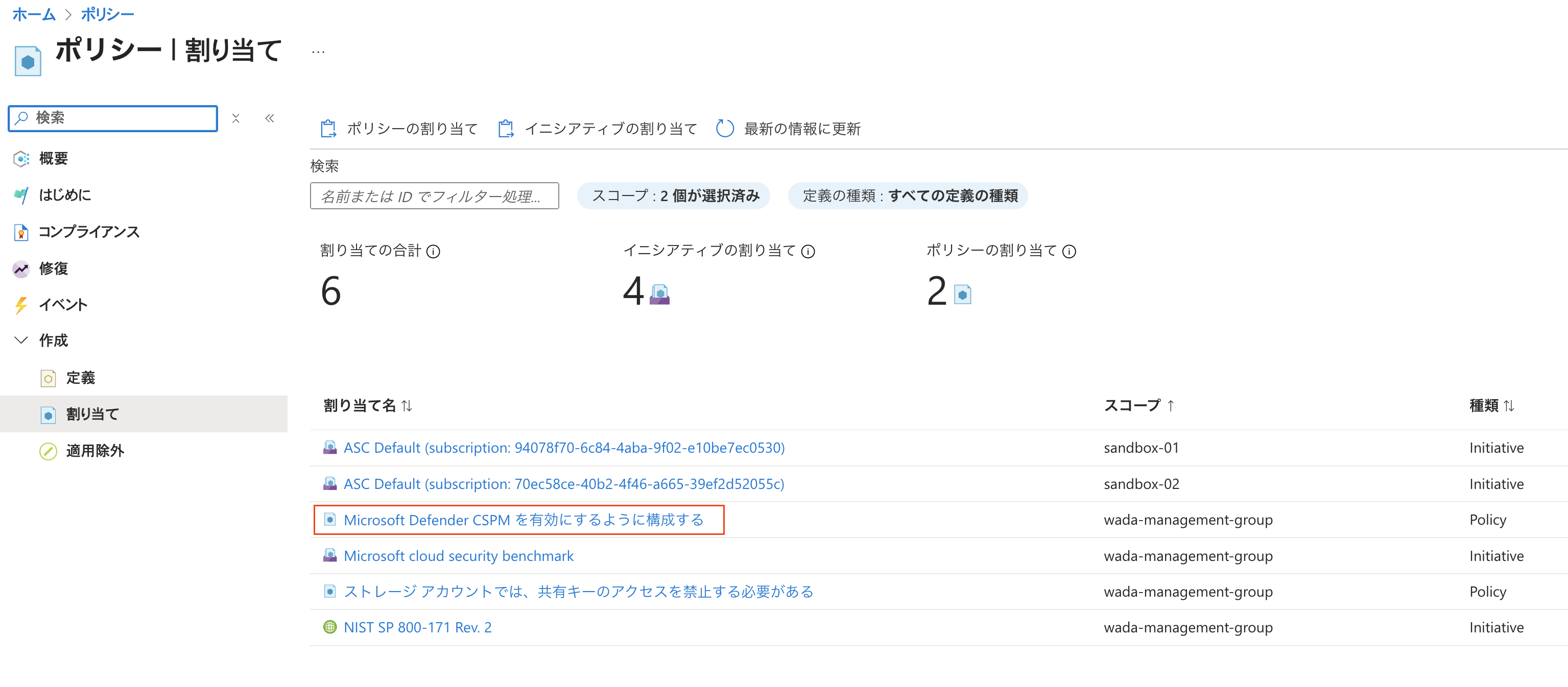Click 最新の情報に更新 button
Viewport: 1568px width, 687px height.
(x=788, y=129)
